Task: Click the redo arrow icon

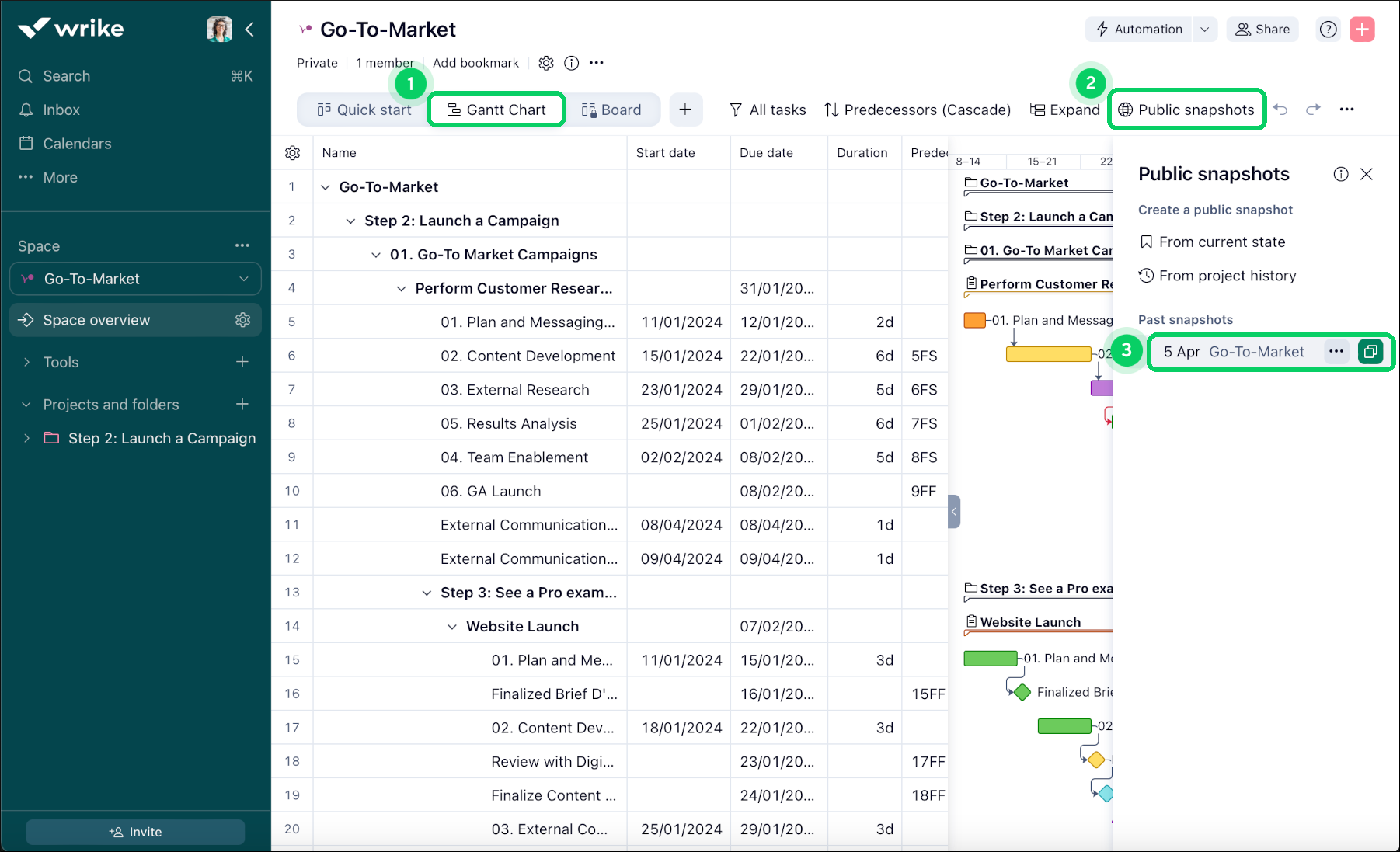Action: (x=1313, y=110)
